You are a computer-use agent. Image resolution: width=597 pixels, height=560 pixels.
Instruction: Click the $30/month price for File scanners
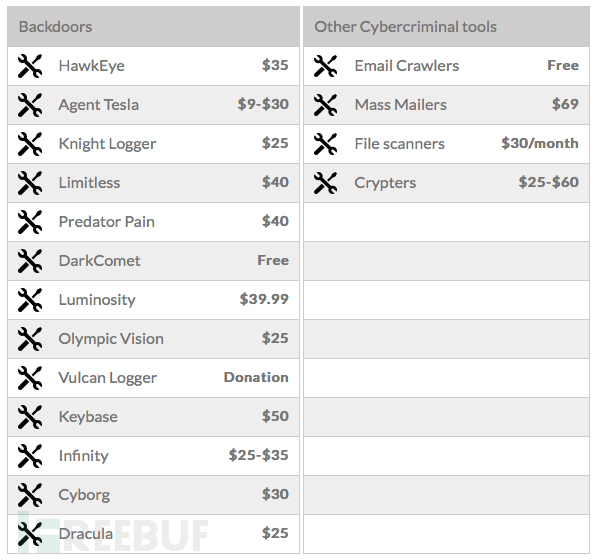click(x=540, y=143)
